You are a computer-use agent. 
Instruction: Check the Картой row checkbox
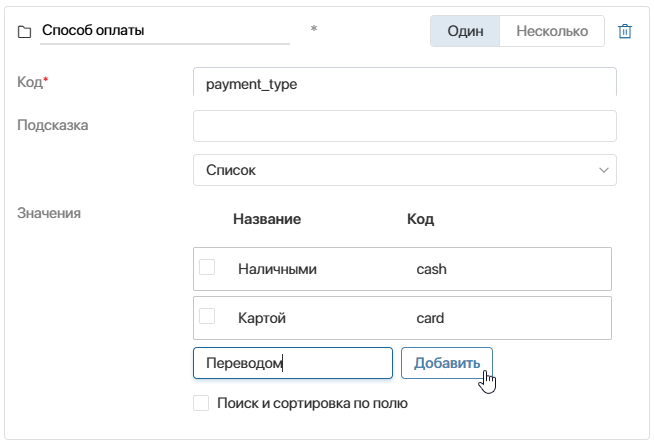[x=207, y=316]
